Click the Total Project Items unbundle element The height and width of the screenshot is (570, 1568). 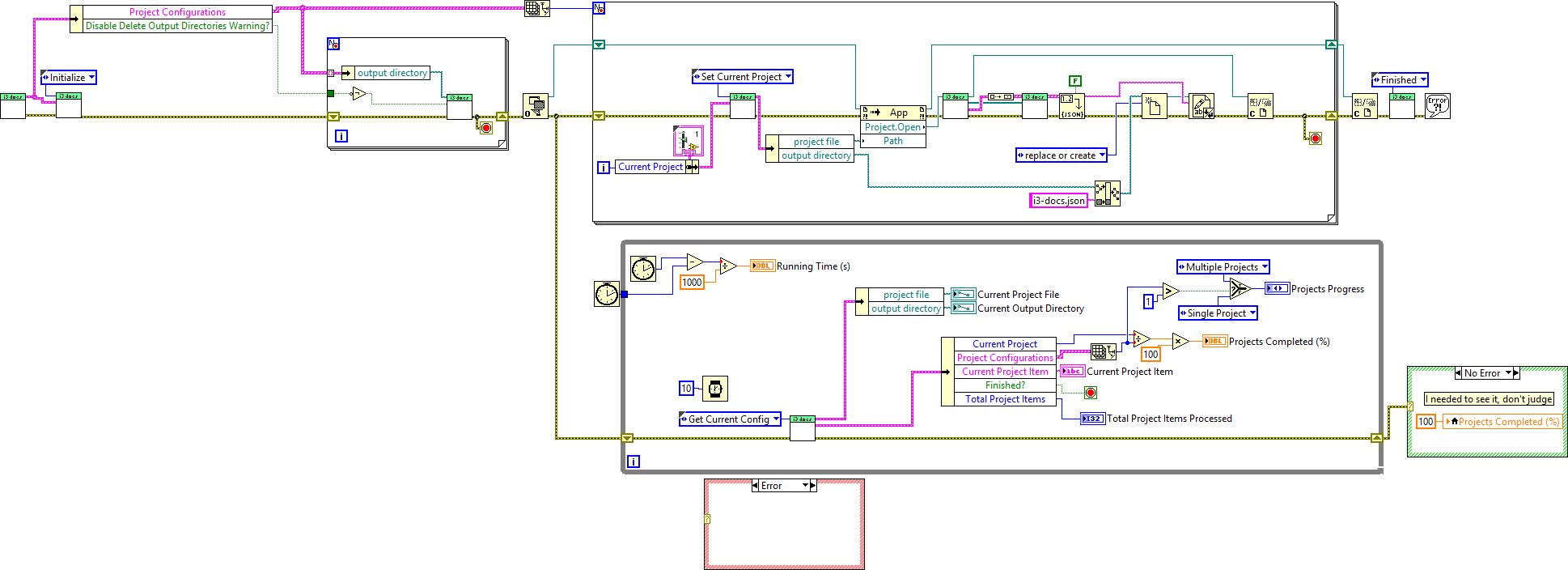coord(1005,399)
